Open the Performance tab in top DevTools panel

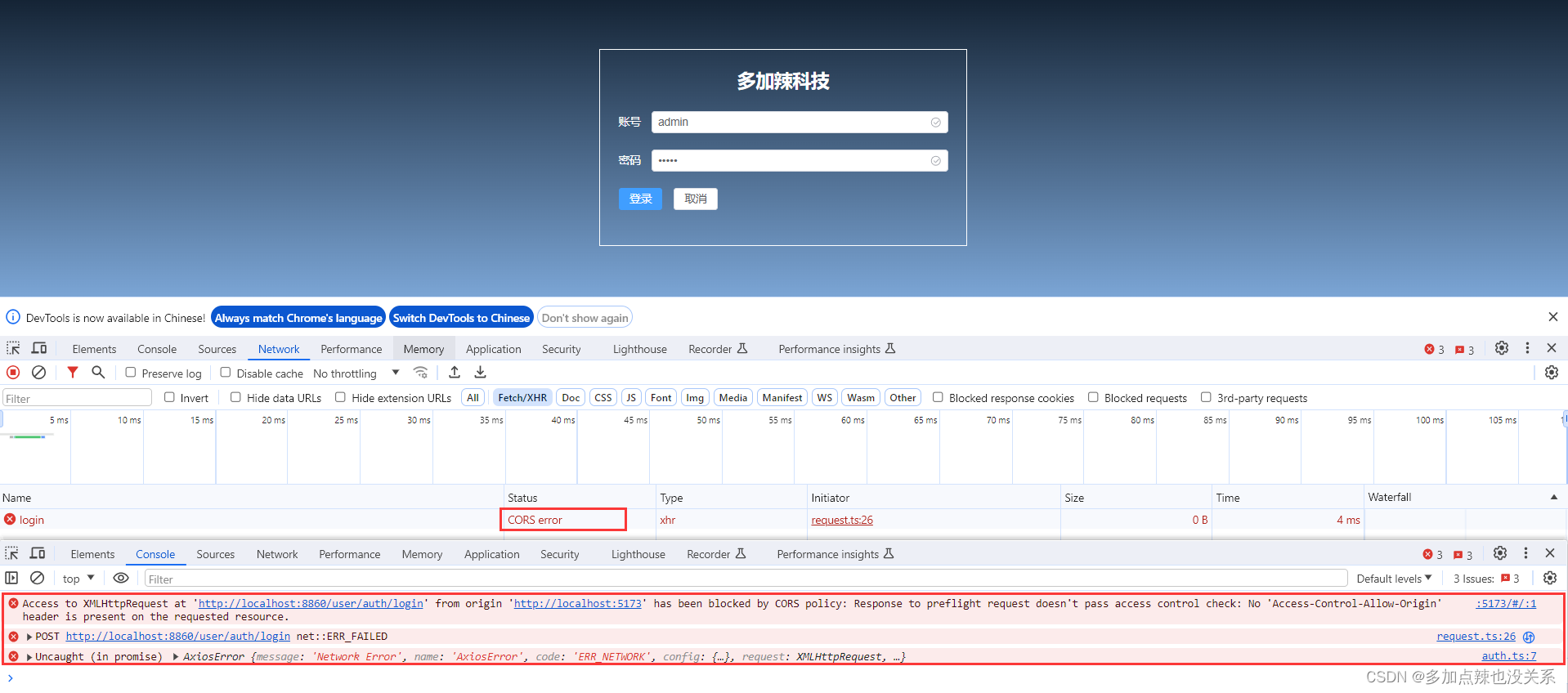click(351, 349)
